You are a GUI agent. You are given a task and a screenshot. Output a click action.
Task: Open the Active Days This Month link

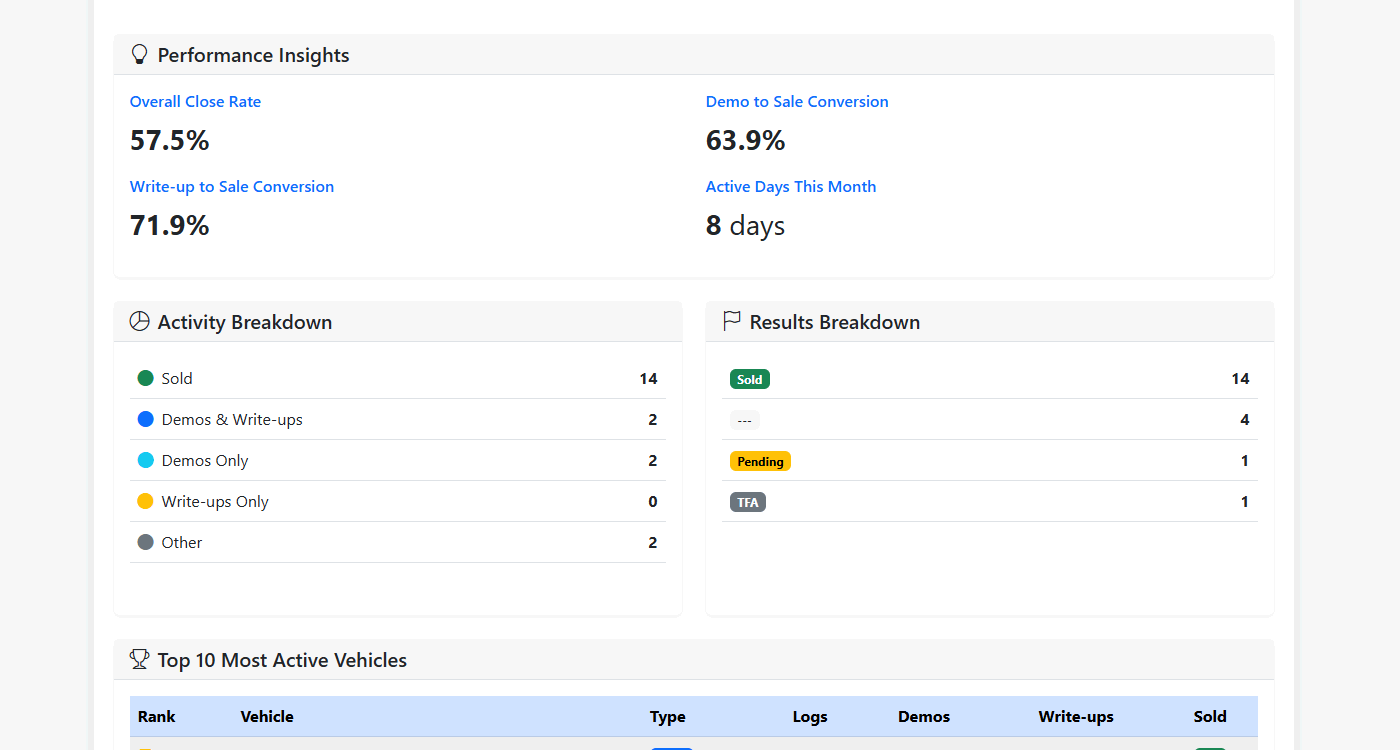tap(791, 187)
